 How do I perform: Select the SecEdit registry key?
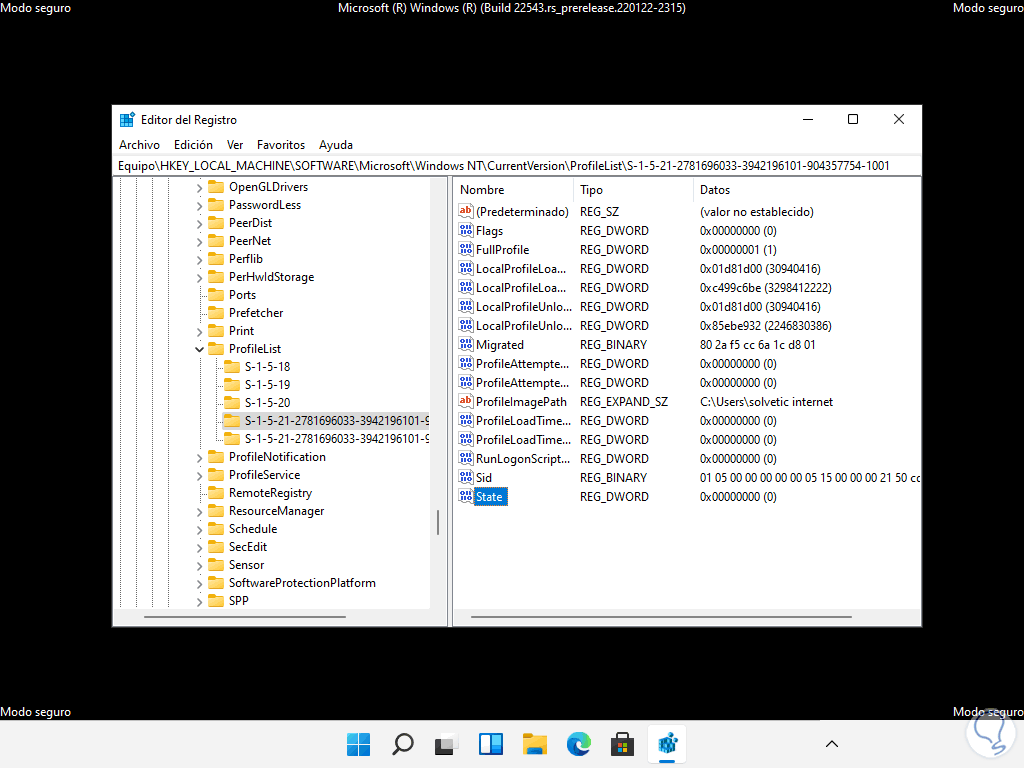248,547
